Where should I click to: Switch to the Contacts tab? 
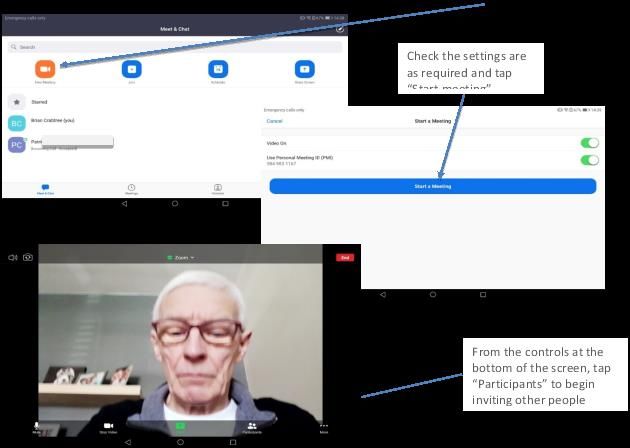coord(218,189)
